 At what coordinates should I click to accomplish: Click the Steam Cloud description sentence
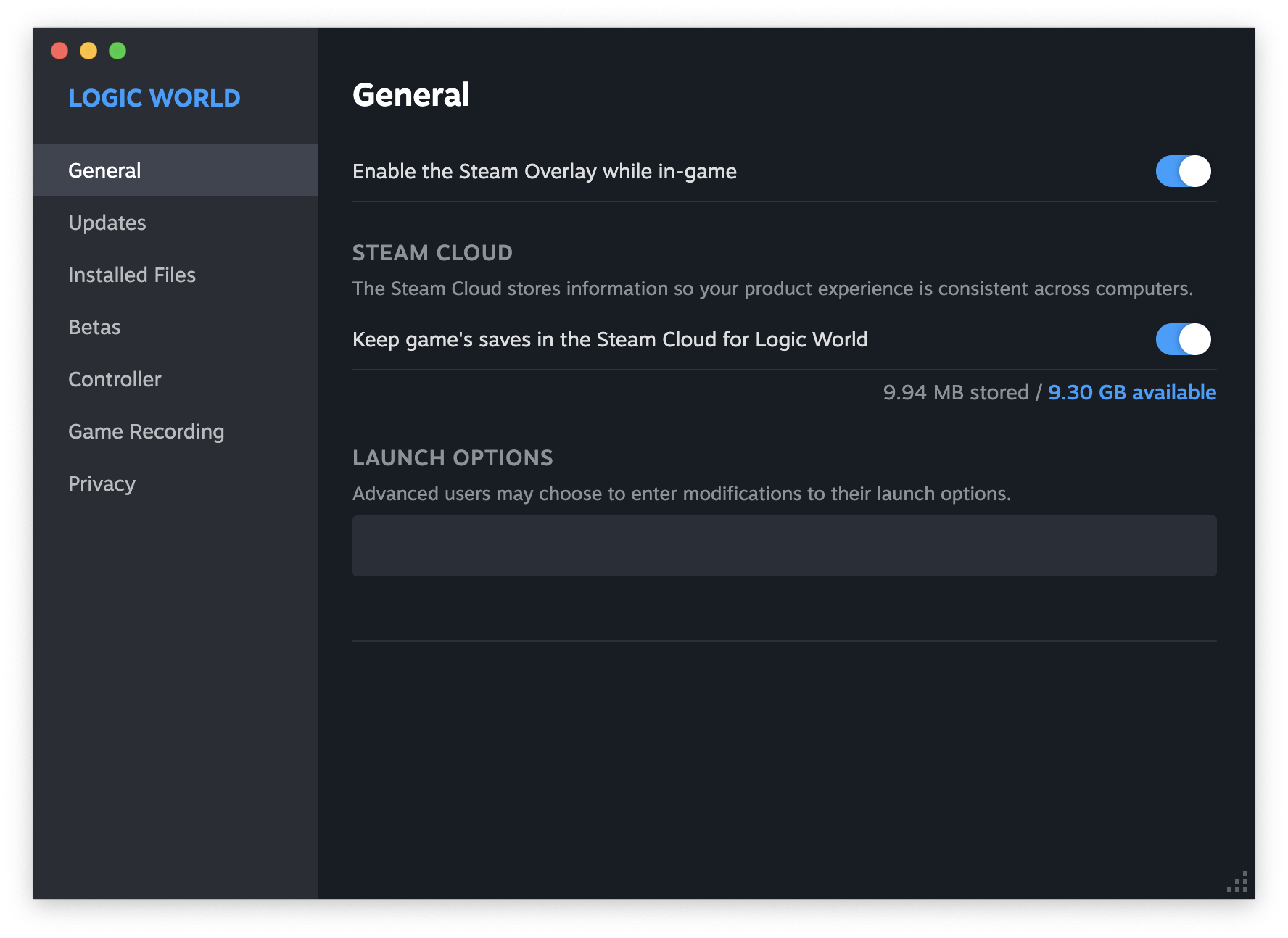tap(772, 289)
